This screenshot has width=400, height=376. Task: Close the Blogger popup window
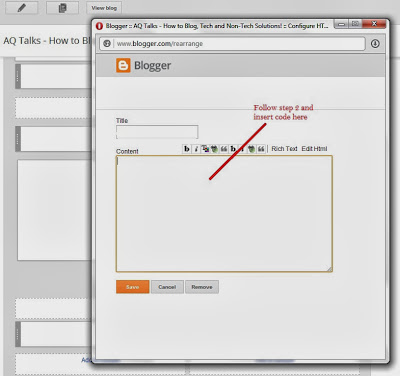[x=374, y=24]
